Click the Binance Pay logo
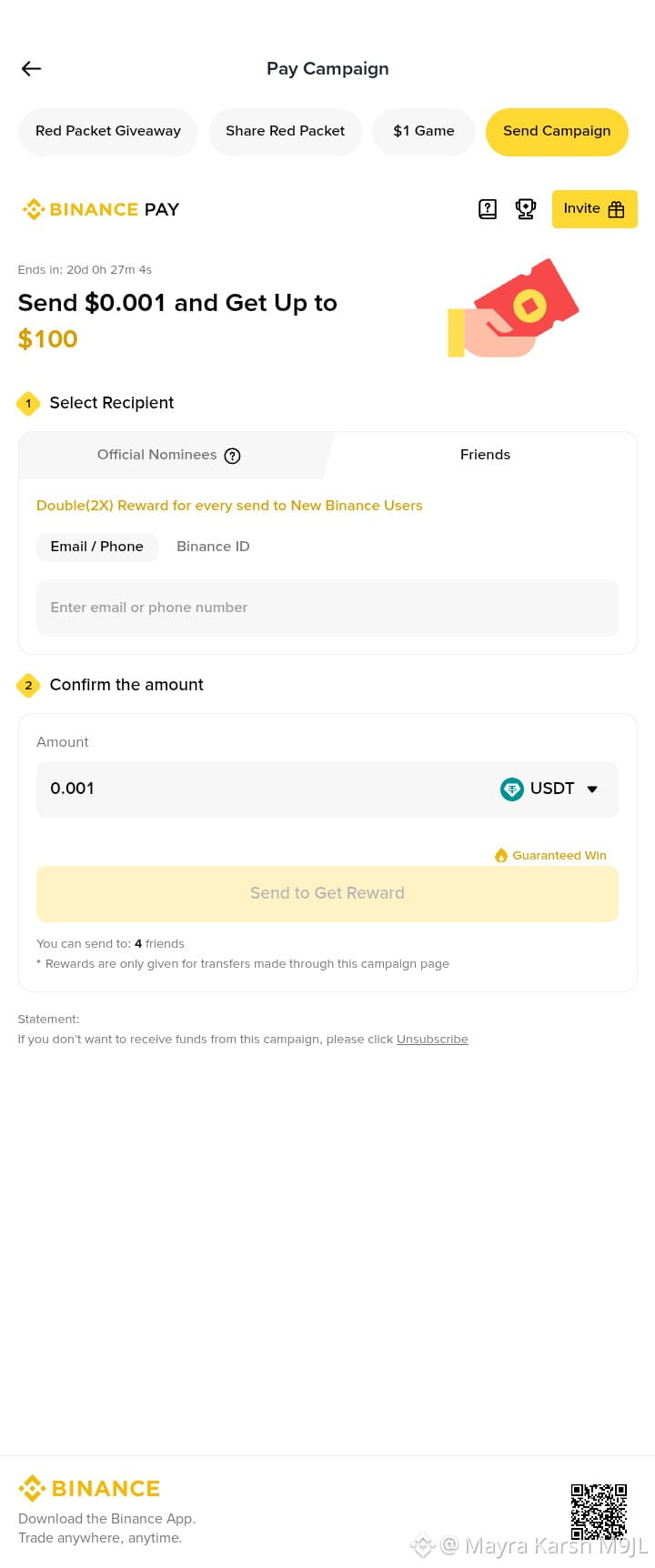The width and height of the screenshot is (655, 1568). pos(101,209)
